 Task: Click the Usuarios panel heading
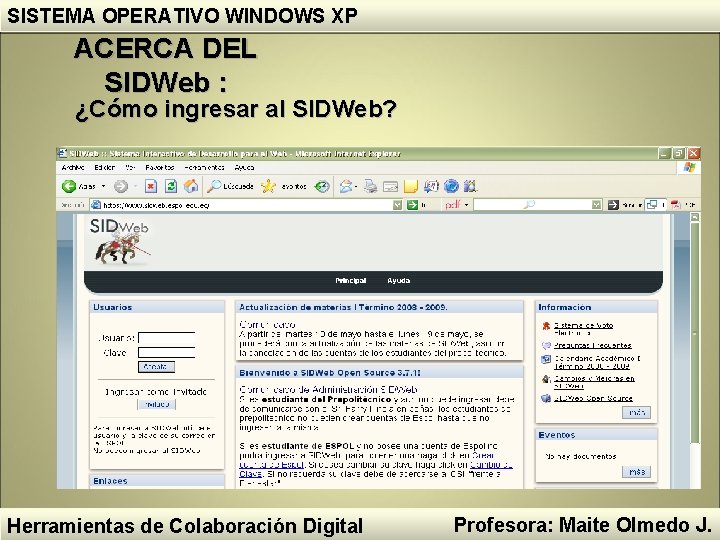click(112, 307)
